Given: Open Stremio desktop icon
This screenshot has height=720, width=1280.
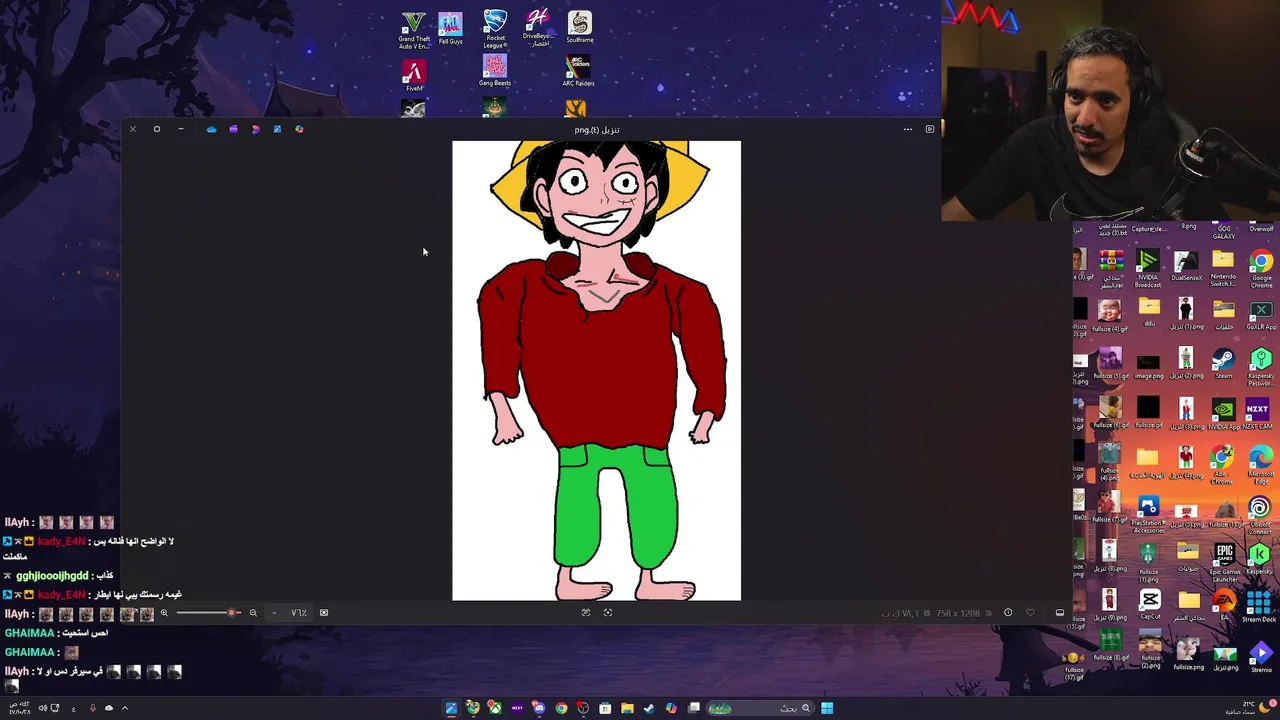Looking at the screenshot, I should point(1261,656).
